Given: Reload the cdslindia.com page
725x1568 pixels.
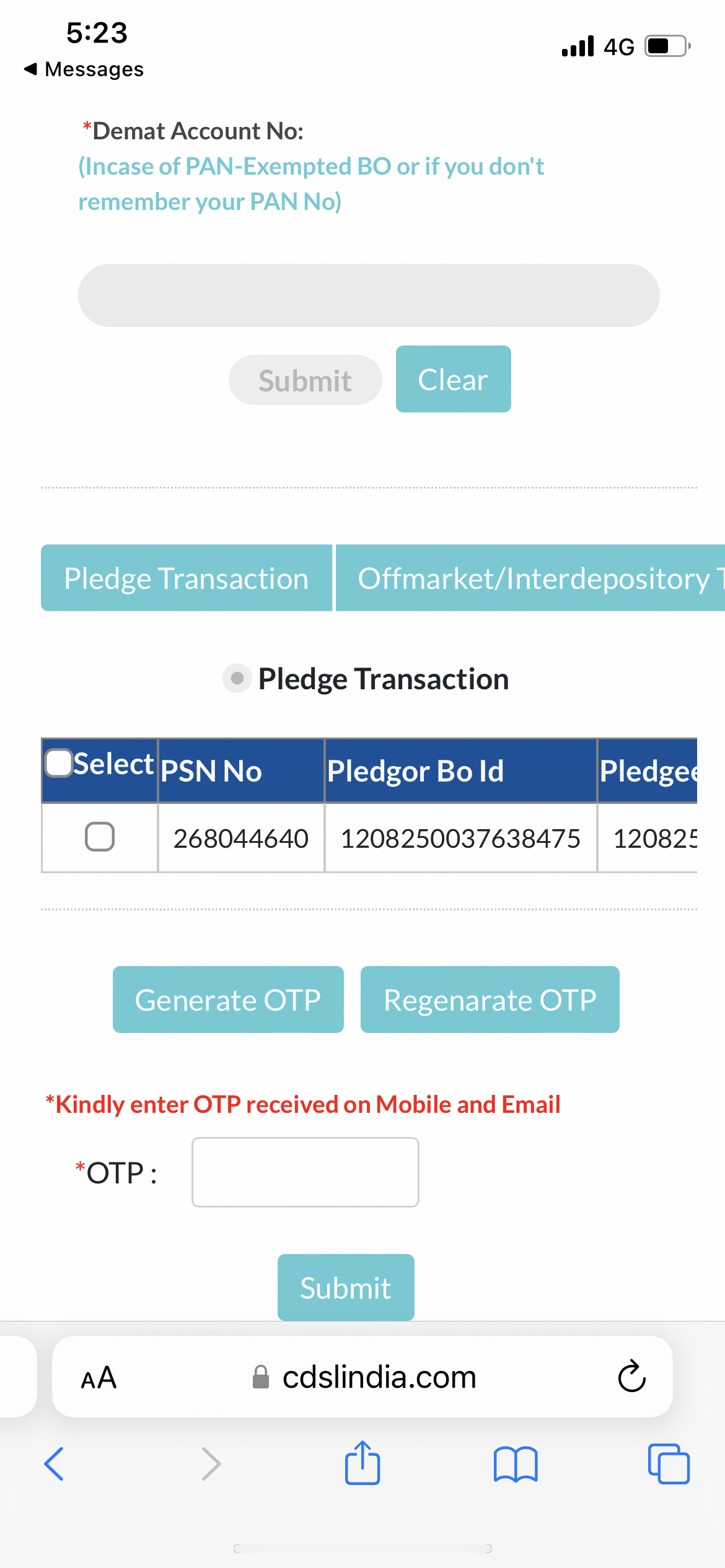Looking at the screenshot, I should click(632, 1376).
